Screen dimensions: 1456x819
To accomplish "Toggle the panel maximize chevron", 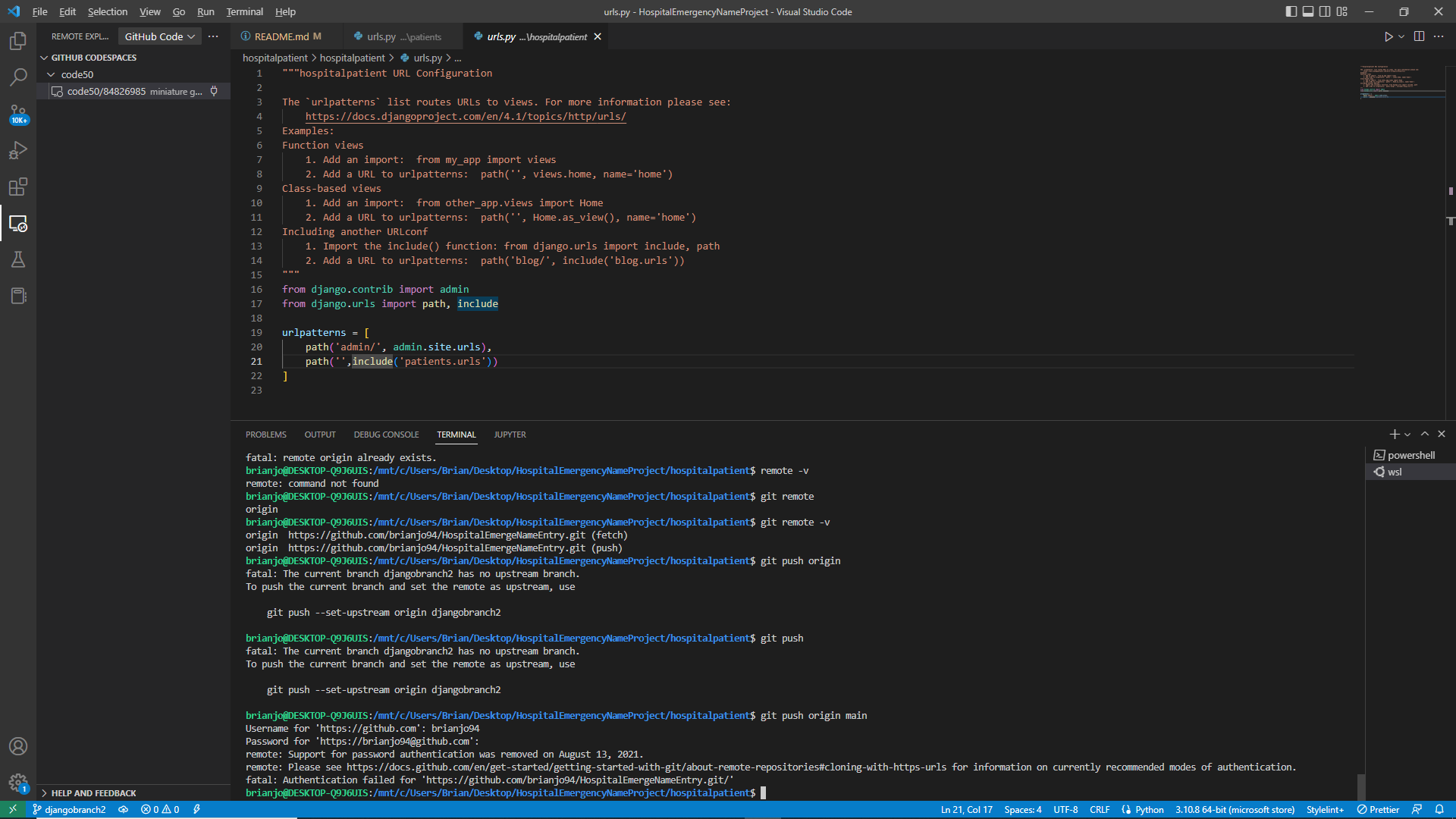I will pos(1424,434).
